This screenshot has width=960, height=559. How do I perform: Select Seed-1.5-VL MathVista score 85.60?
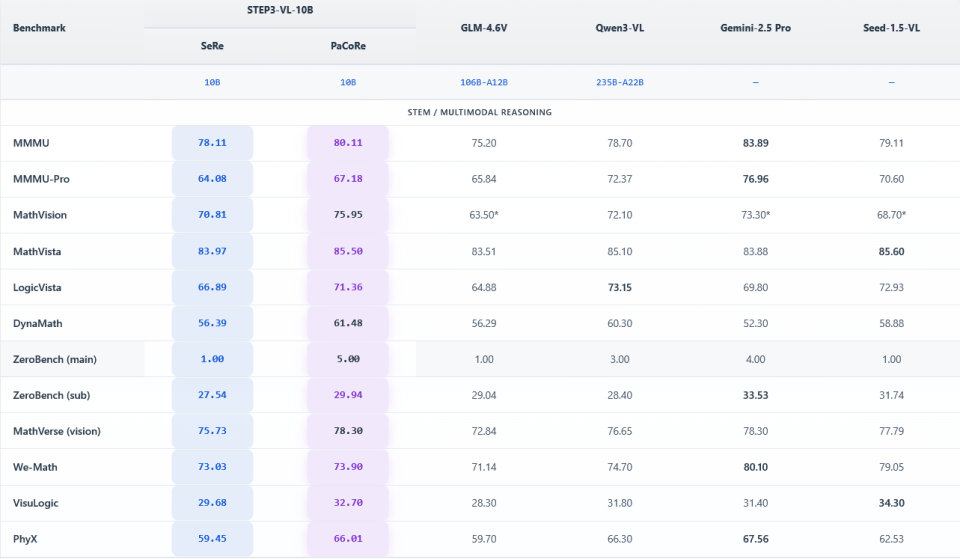click(891, 252)
